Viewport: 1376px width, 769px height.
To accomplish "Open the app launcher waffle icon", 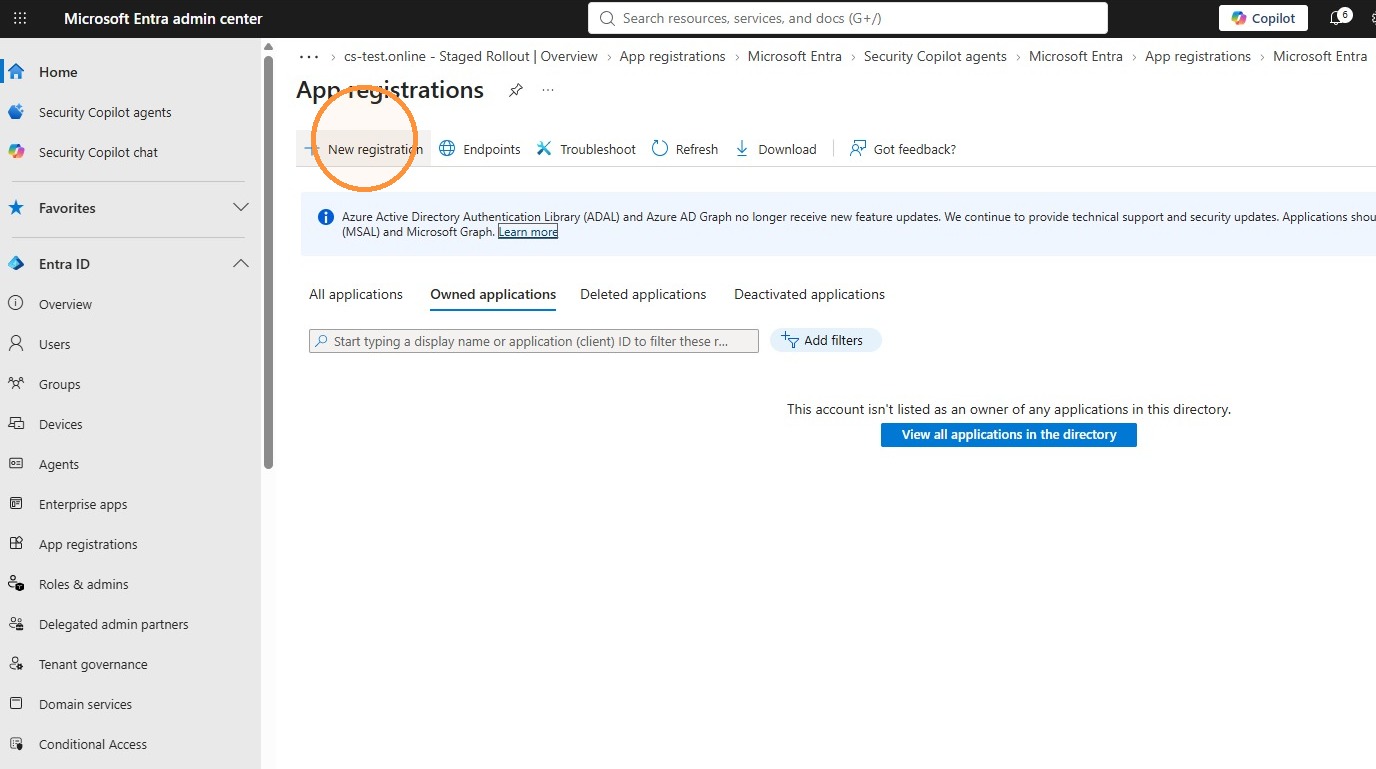I will coord(20,18).
